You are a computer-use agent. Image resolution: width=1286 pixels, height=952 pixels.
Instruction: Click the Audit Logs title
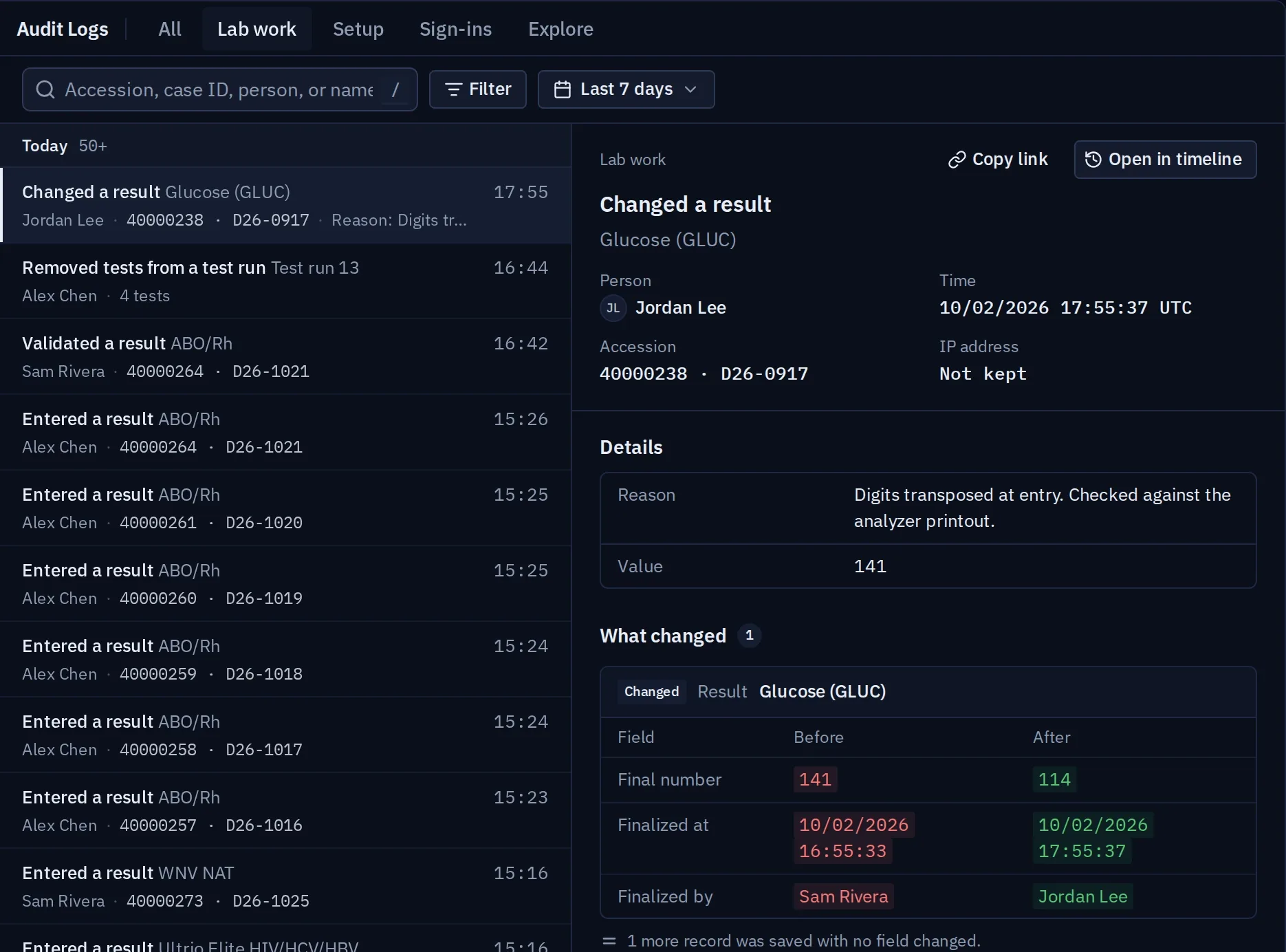[63, 29]
